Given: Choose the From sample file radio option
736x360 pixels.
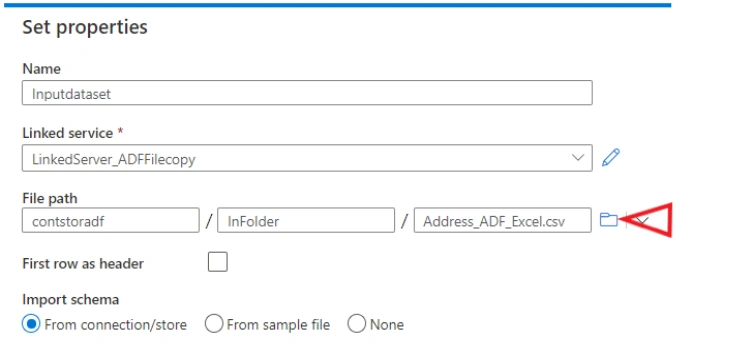Looking at the screenshot, I should click(214, 324).
